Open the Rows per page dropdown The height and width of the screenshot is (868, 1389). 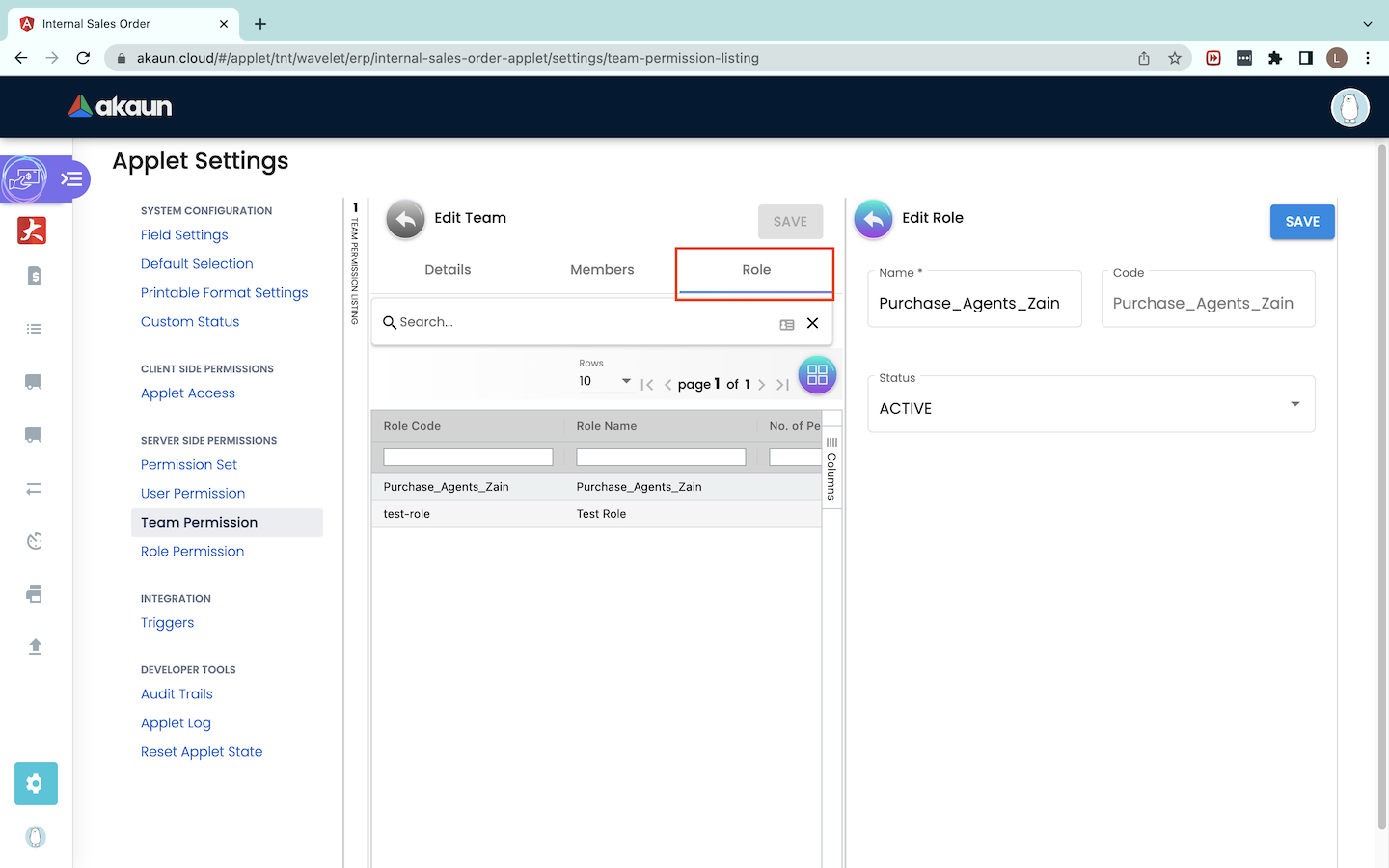pyautogui.click(x=606, y=382)
